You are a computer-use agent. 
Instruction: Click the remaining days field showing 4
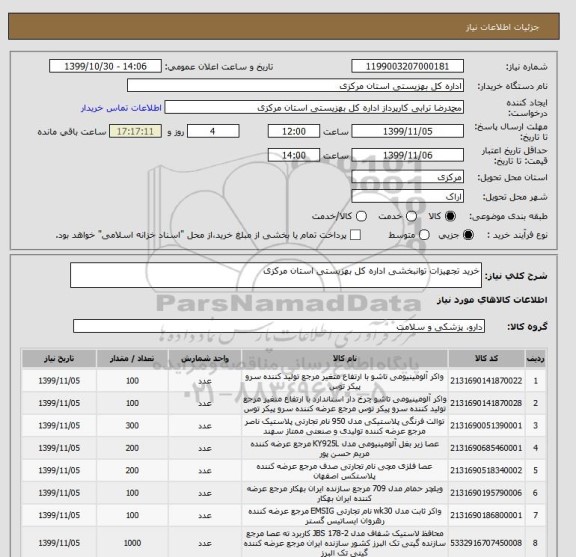click(x=213, y=131)
